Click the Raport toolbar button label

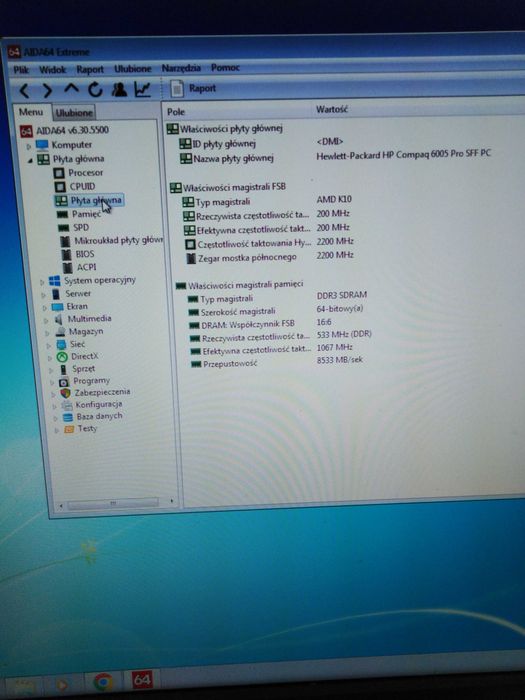[x=202, y=88]
